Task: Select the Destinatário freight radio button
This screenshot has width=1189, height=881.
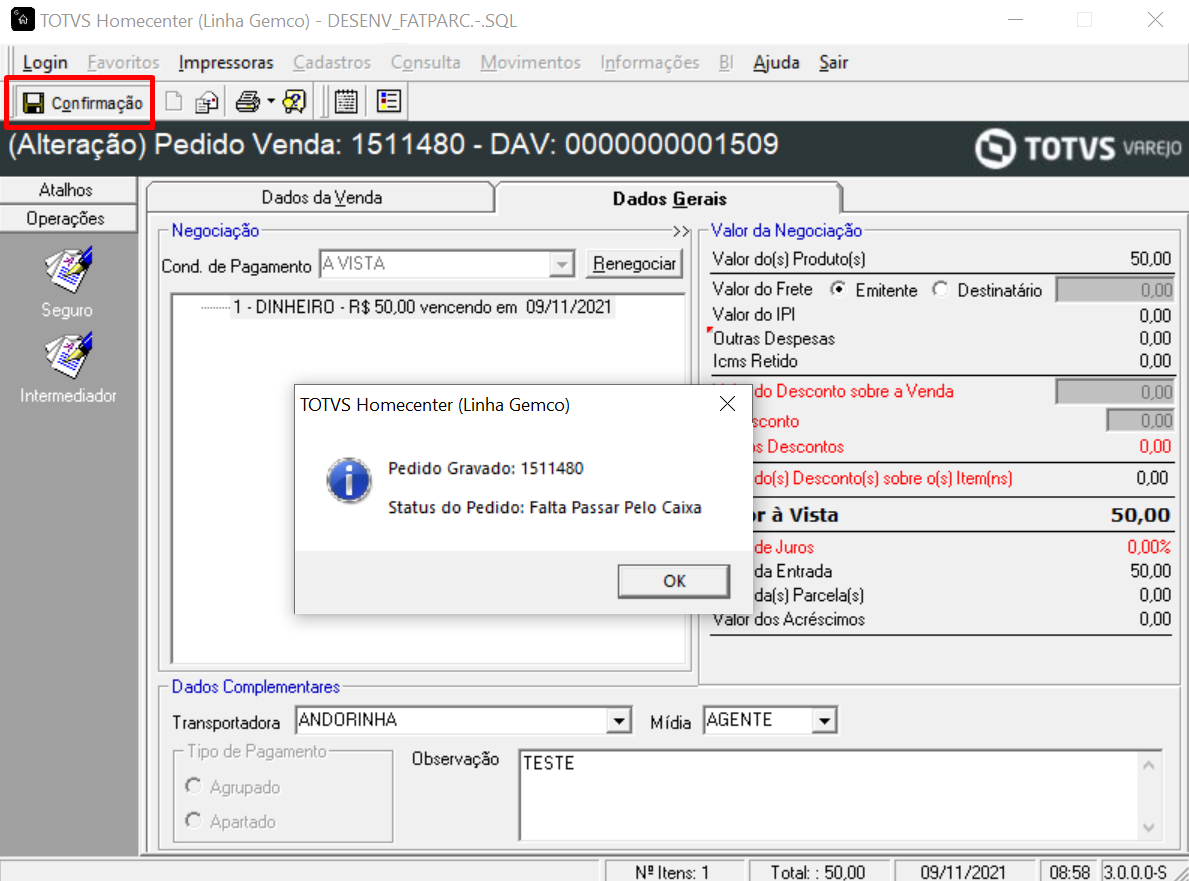Action: pos(940,290)
